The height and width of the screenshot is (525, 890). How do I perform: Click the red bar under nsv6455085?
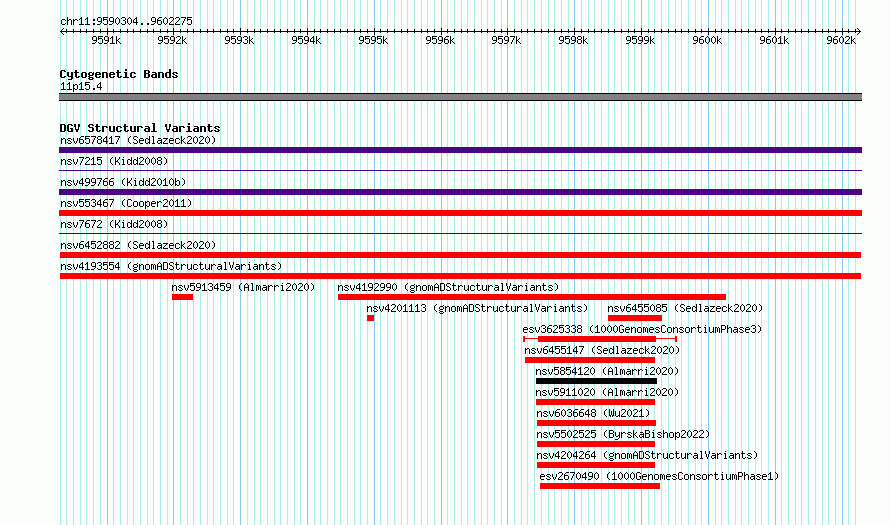[635, 318]
